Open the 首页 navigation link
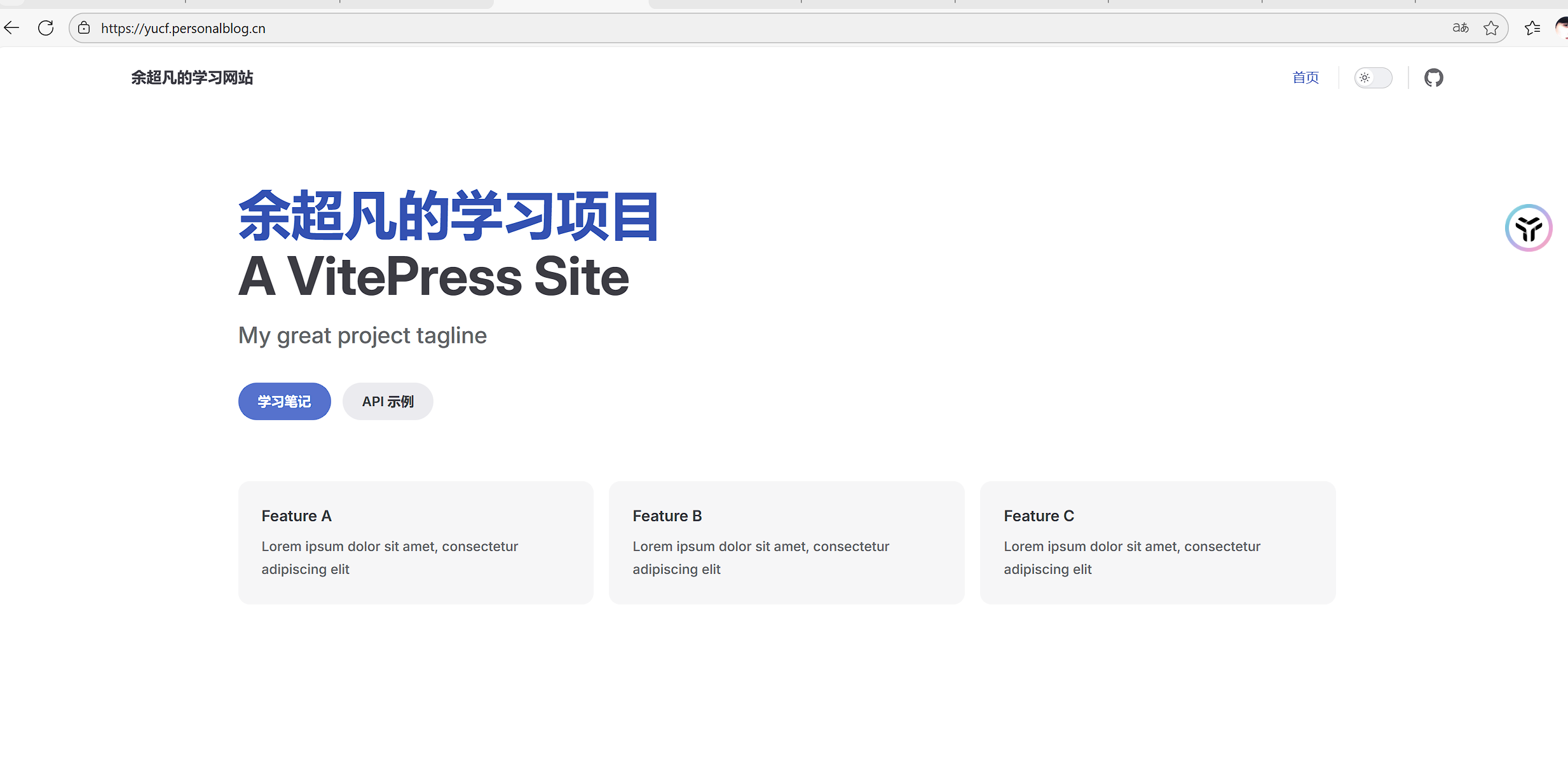1568x771 pixels. click(1306, 78)
